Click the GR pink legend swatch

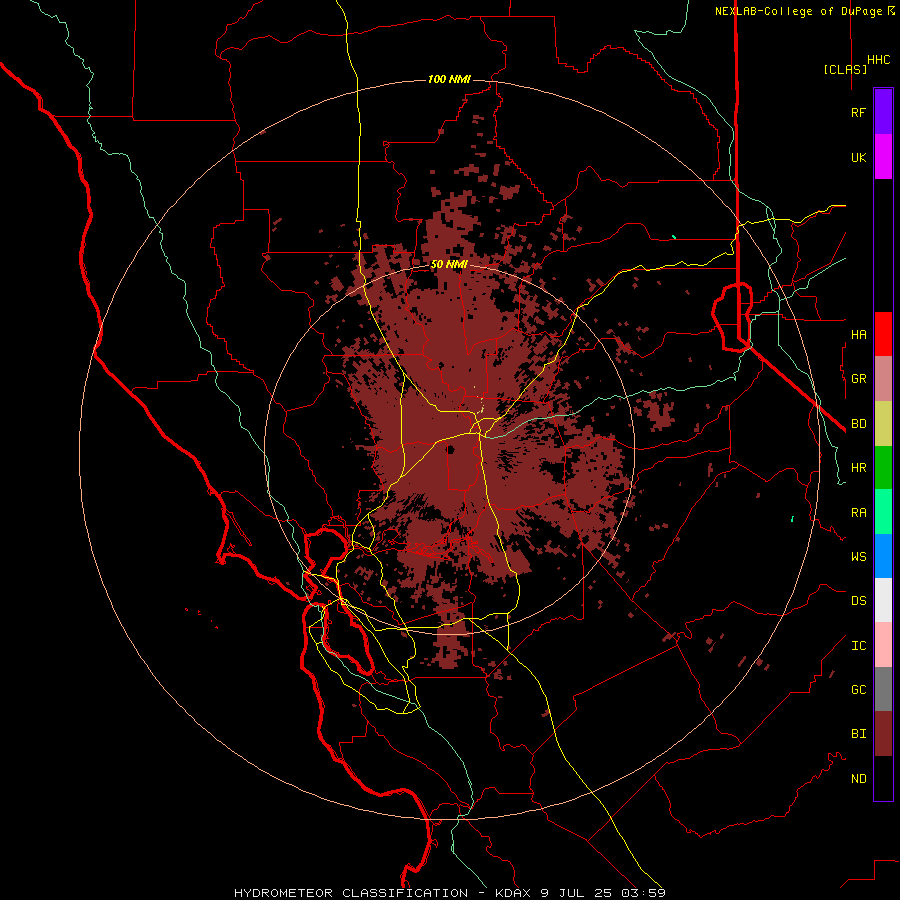(x=883, y=379)
